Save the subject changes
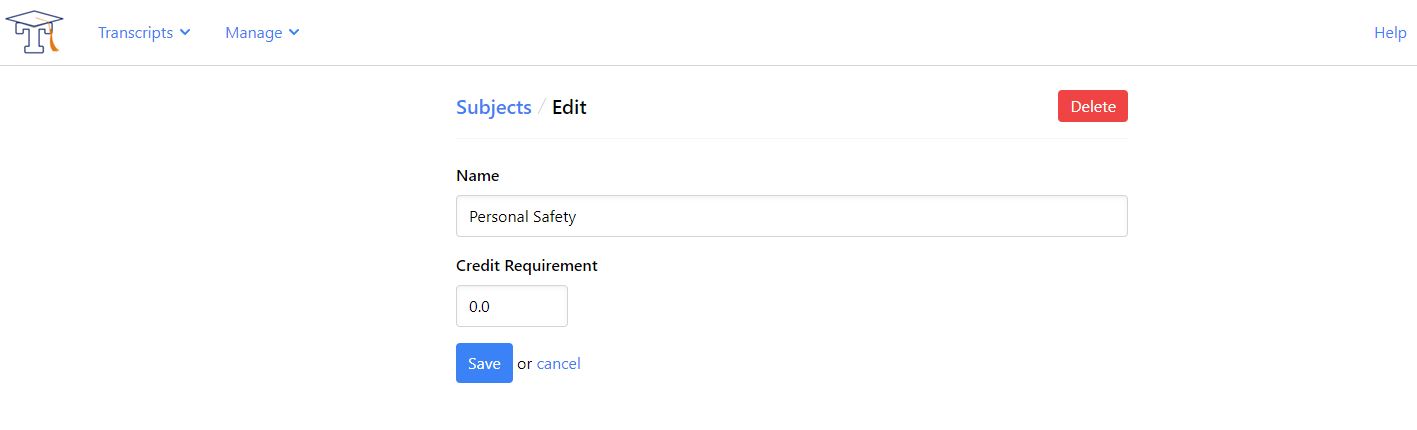 [x=484, y=363]
